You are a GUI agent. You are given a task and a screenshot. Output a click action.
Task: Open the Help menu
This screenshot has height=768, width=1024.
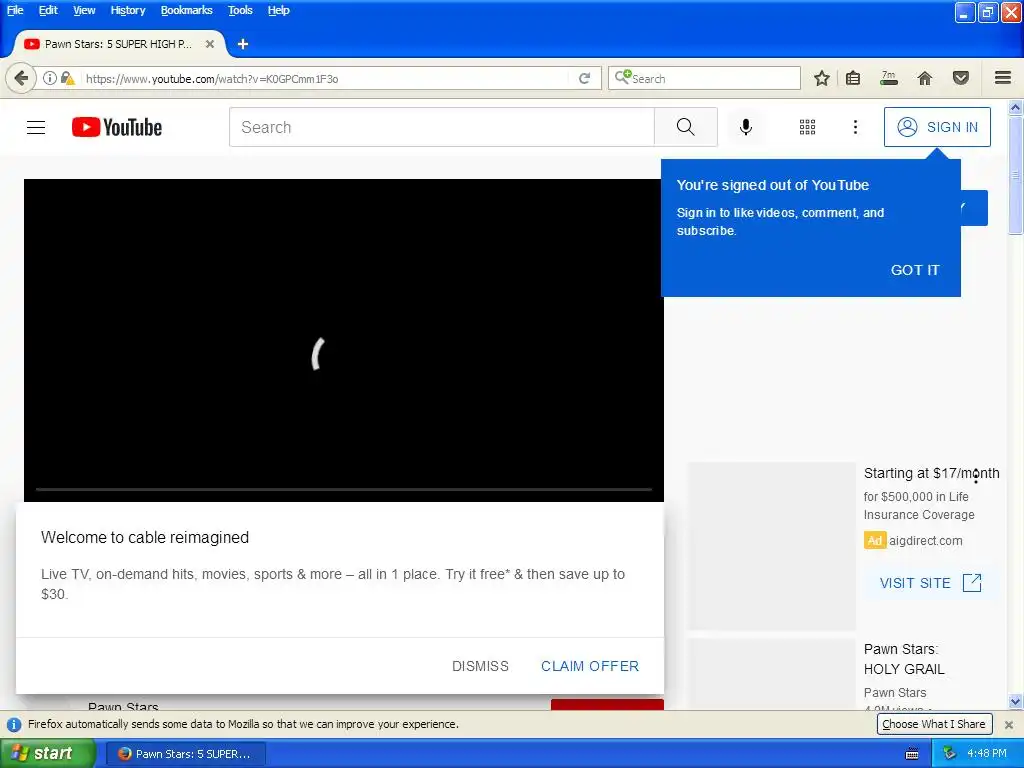tap(278, 10)
